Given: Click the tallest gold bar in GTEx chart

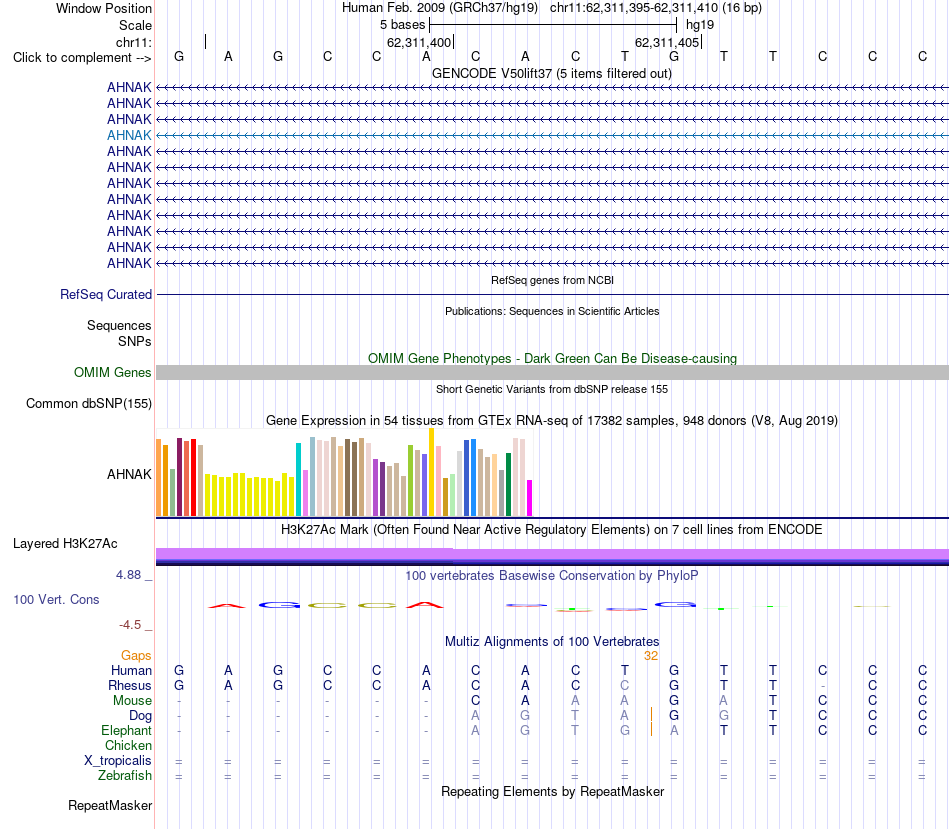Looking at the screenshot, I should (431, 472).
